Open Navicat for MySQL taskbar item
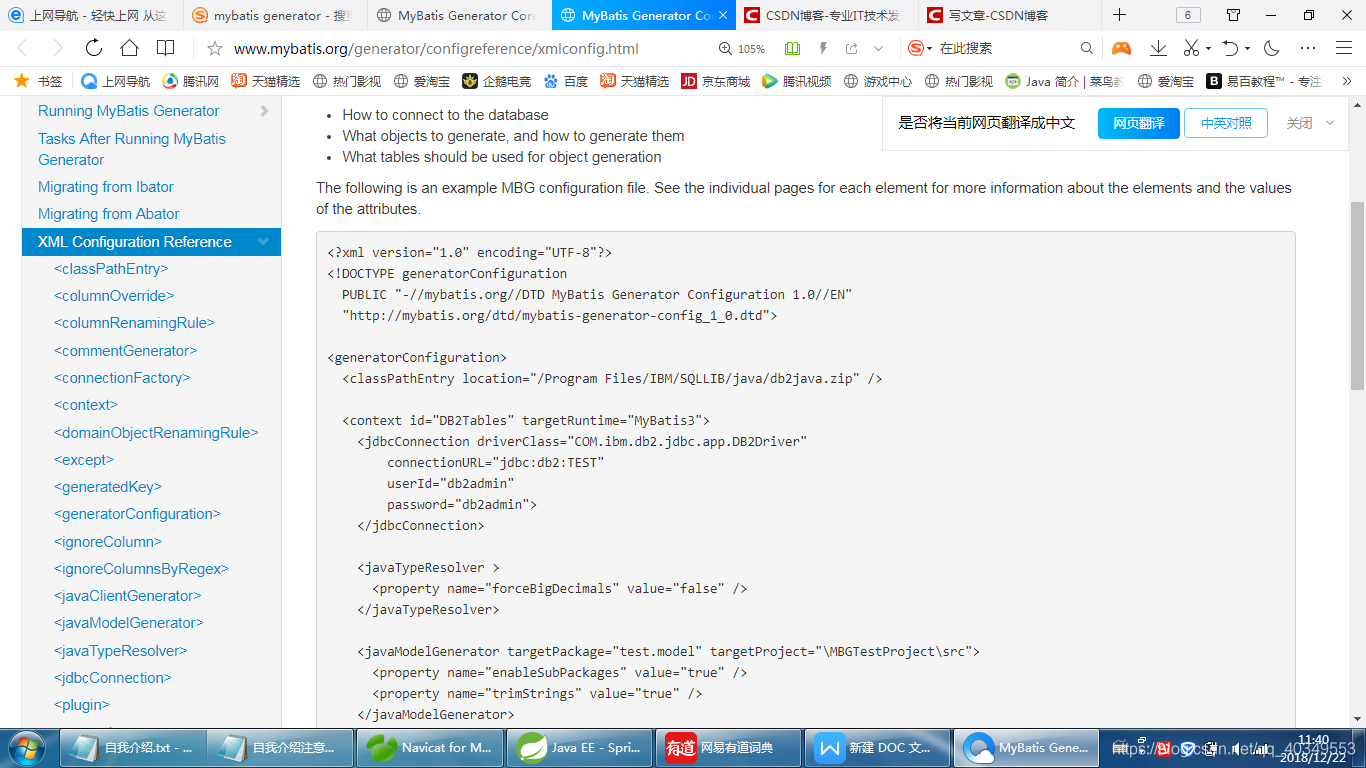The image size is (1366, 768). 430,747
